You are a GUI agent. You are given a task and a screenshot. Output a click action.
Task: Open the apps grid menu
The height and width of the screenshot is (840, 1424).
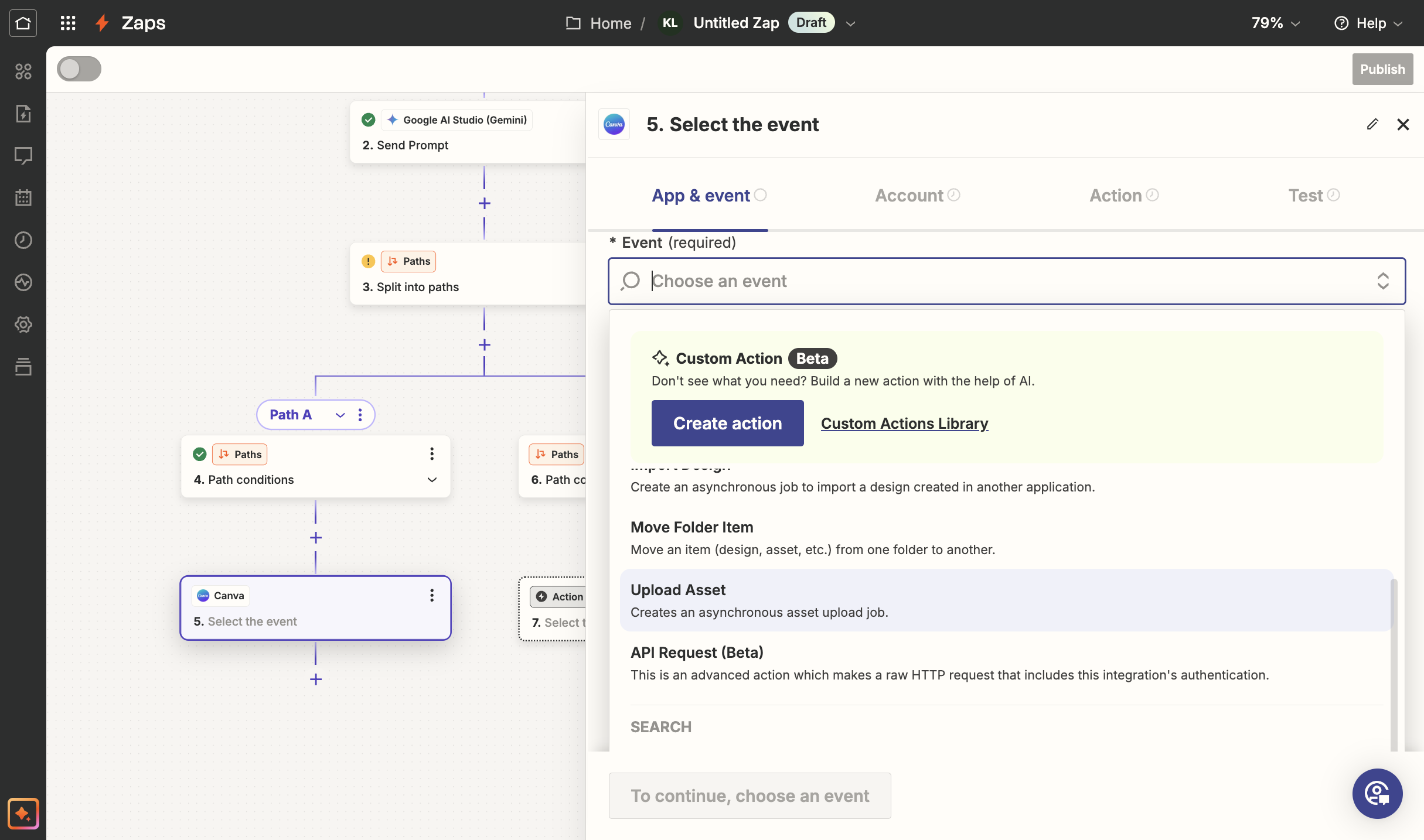[x=68, y=23]
